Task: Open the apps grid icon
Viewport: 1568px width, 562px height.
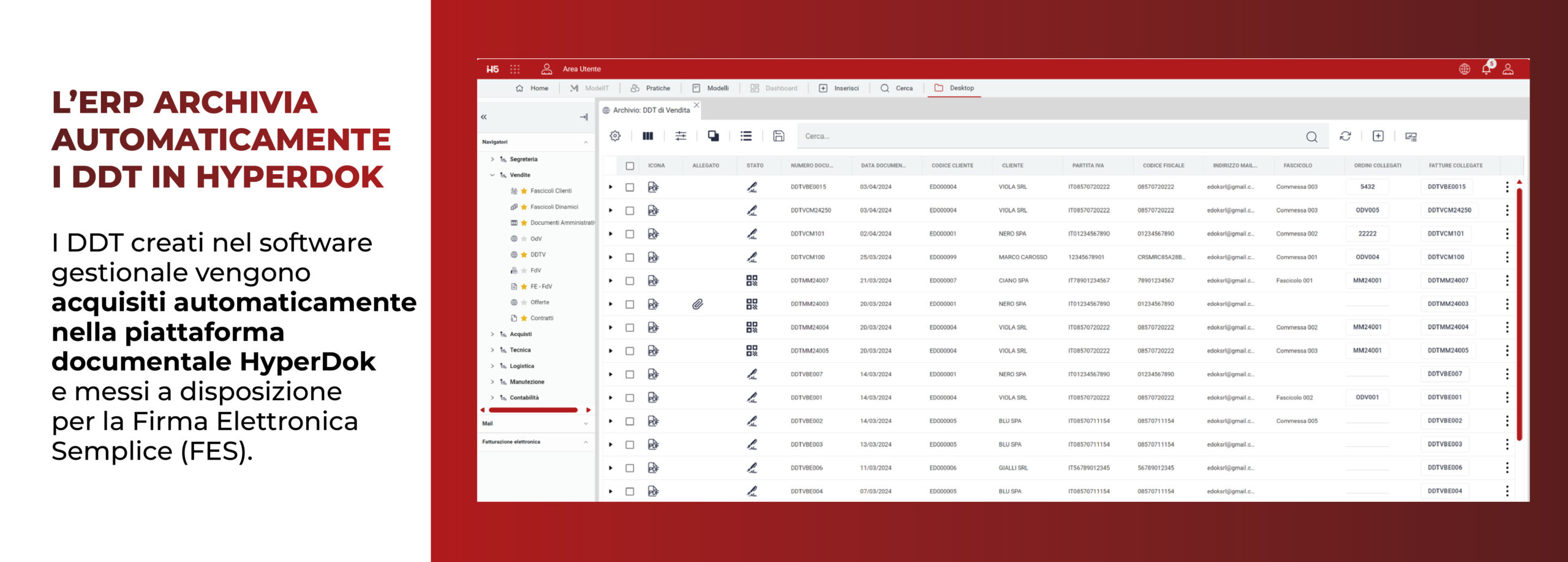Action: pyautogui.click(x=514, y=69)
